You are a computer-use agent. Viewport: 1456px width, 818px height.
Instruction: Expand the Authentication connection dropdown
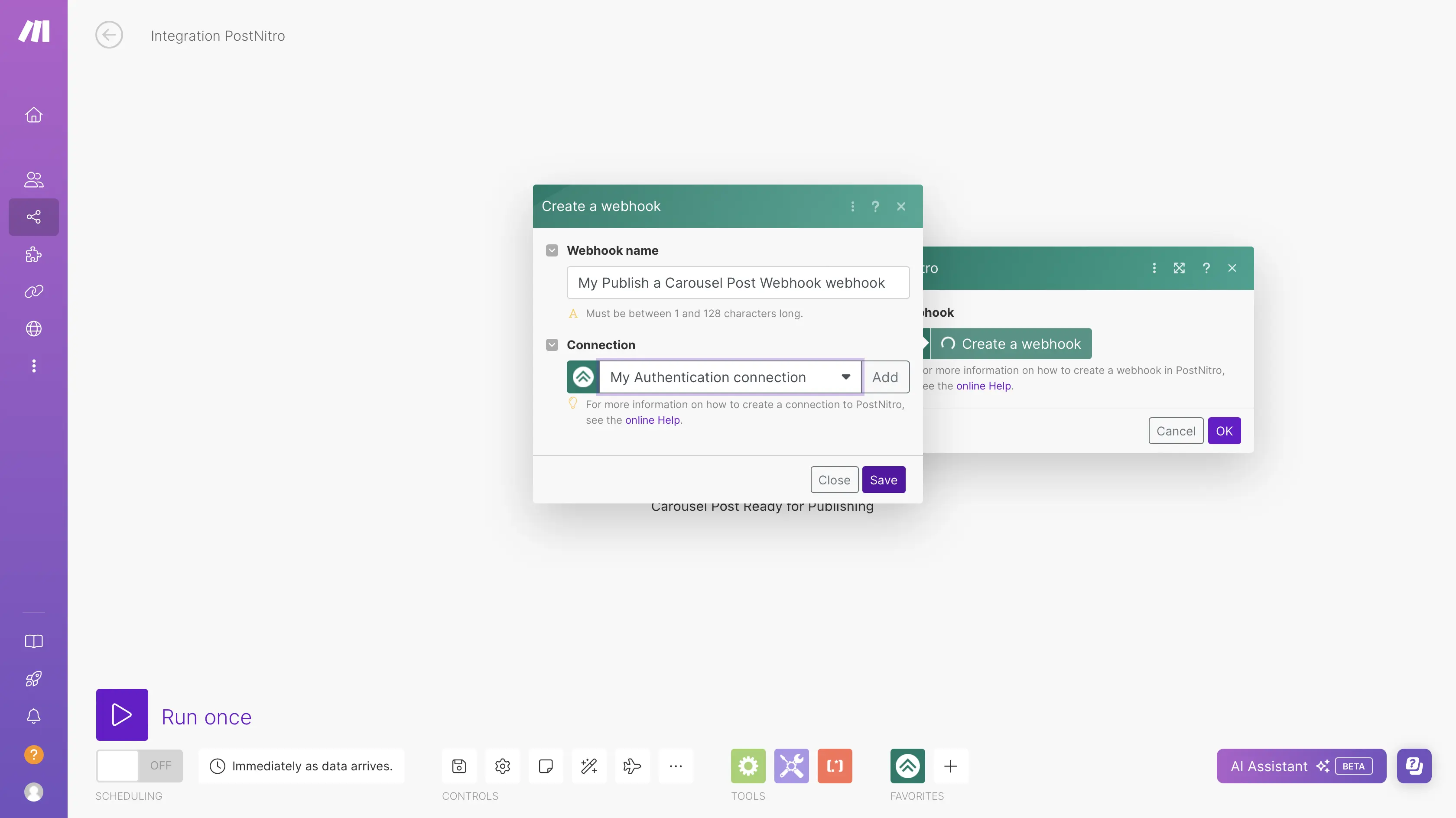(x=845, y=377)
